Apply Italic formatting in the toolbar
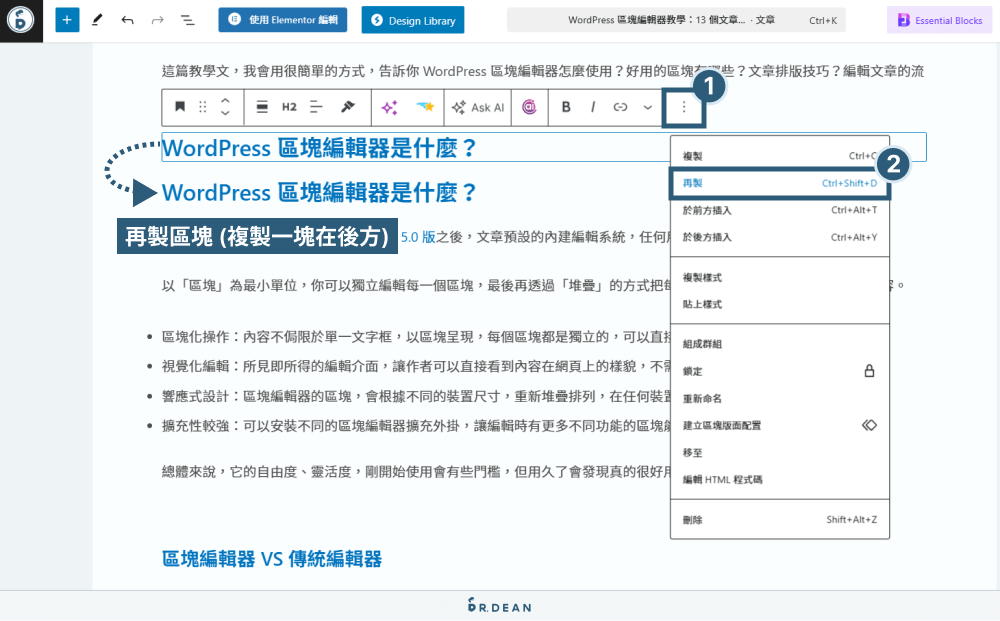This screenshot has width=1000, height=621. point(590,107)
